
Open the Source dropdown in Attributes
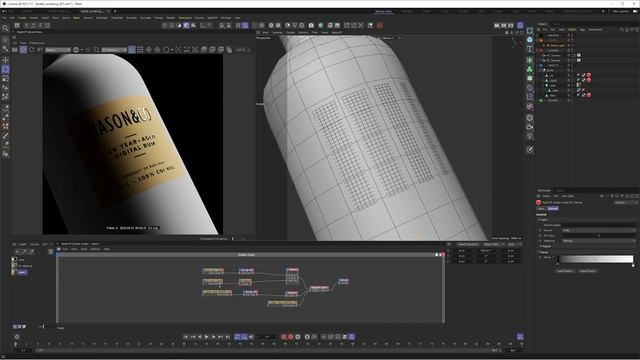click(x=598, y=230)
